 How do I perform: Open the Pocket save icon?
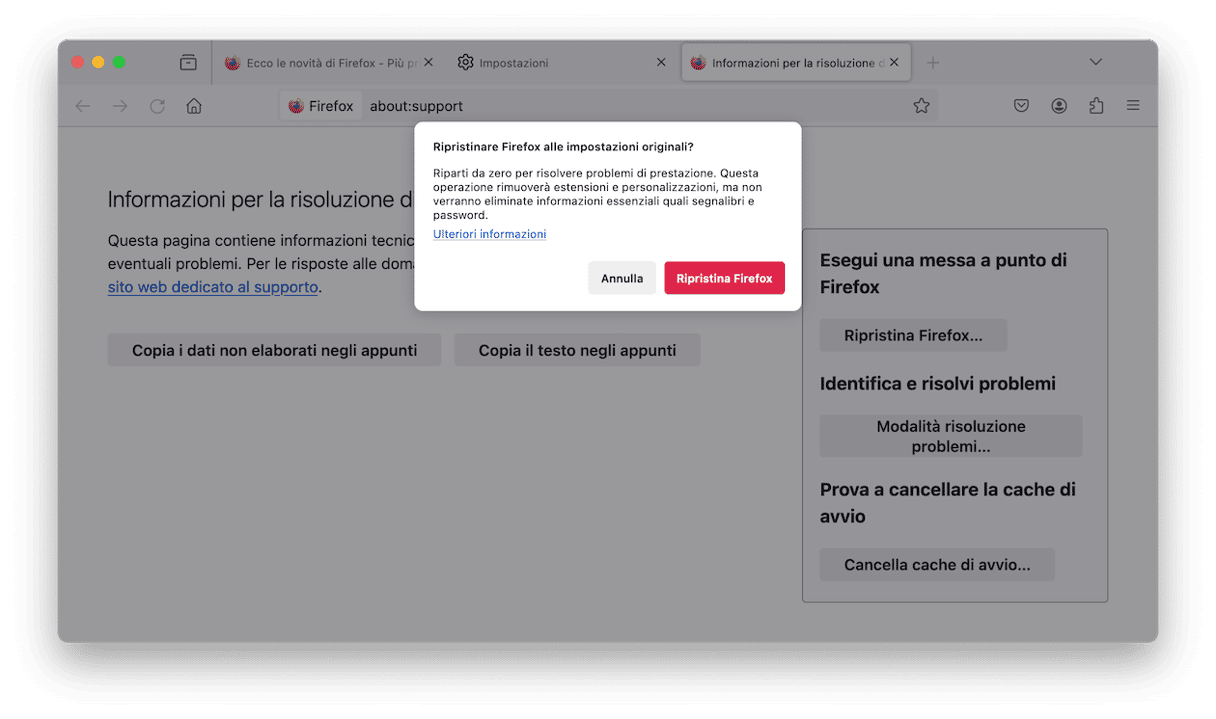pyautogui.click(x=1021, y=106)
